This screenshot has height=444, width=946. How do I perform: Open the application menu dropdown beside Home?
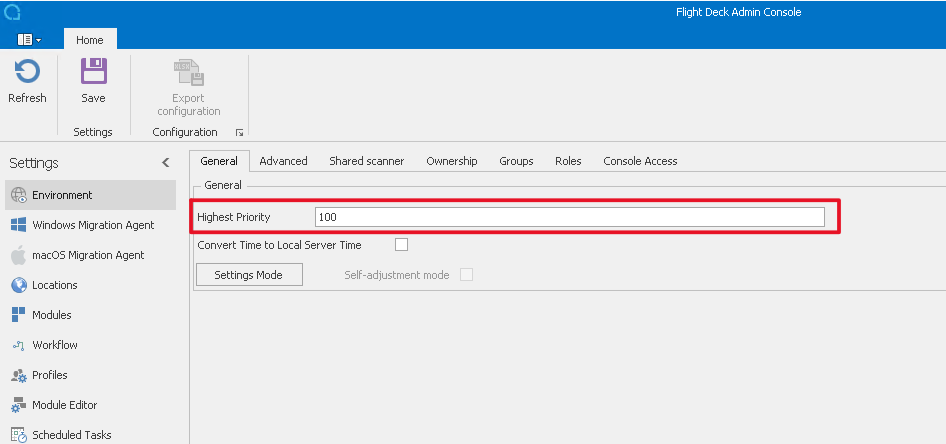(x=30, y=40)
